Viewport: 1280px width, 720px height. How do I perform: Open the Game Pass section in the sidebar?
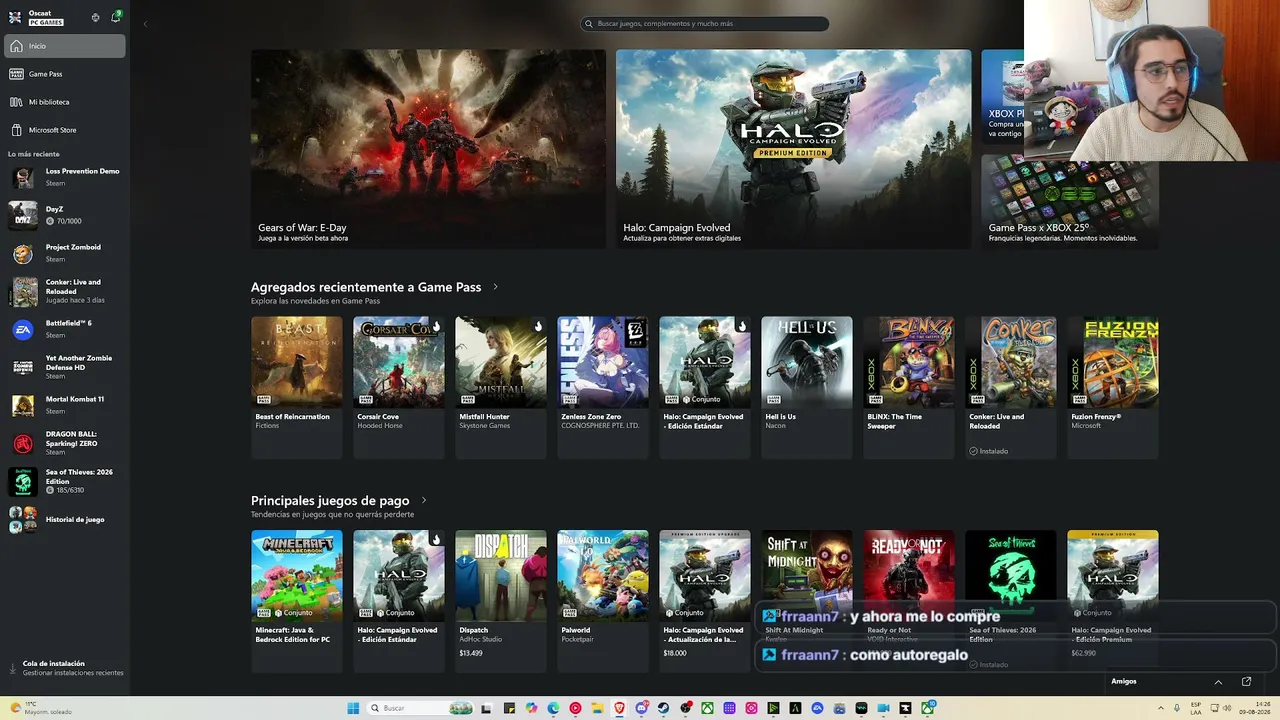coord(65,74)
